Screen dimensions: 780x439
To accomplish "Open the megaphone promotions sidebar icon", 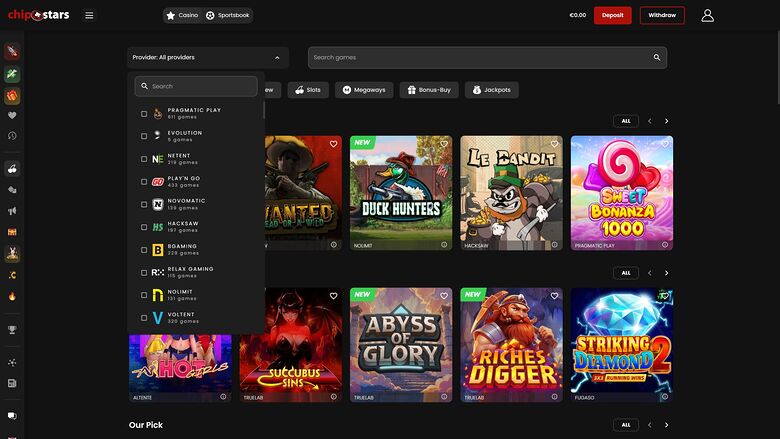I will tap(12, 211).
